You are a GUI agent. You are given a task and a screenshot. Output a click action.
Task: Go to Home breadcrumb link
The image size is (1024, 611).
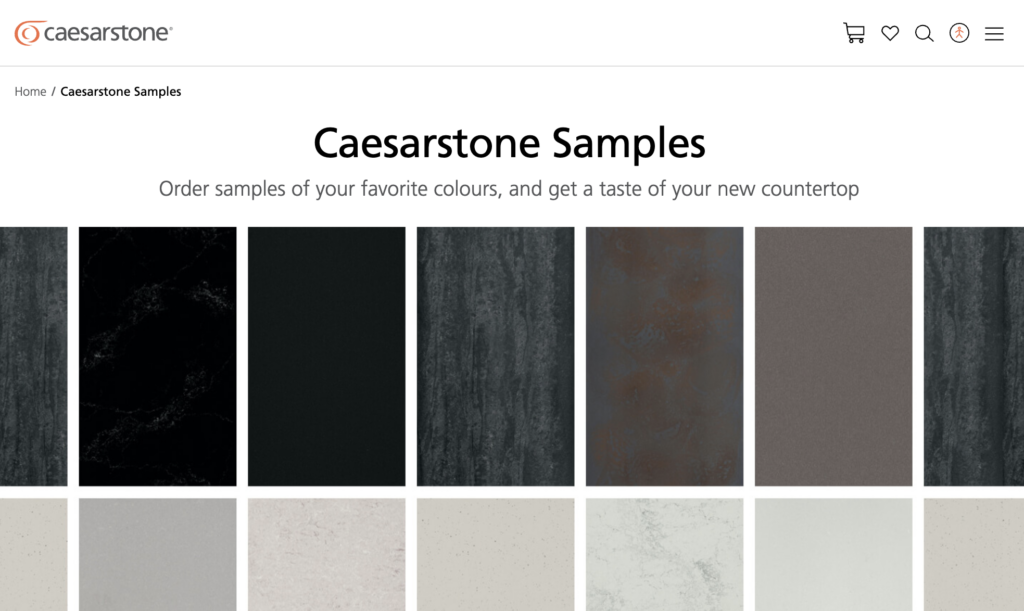tap(30, 91)
